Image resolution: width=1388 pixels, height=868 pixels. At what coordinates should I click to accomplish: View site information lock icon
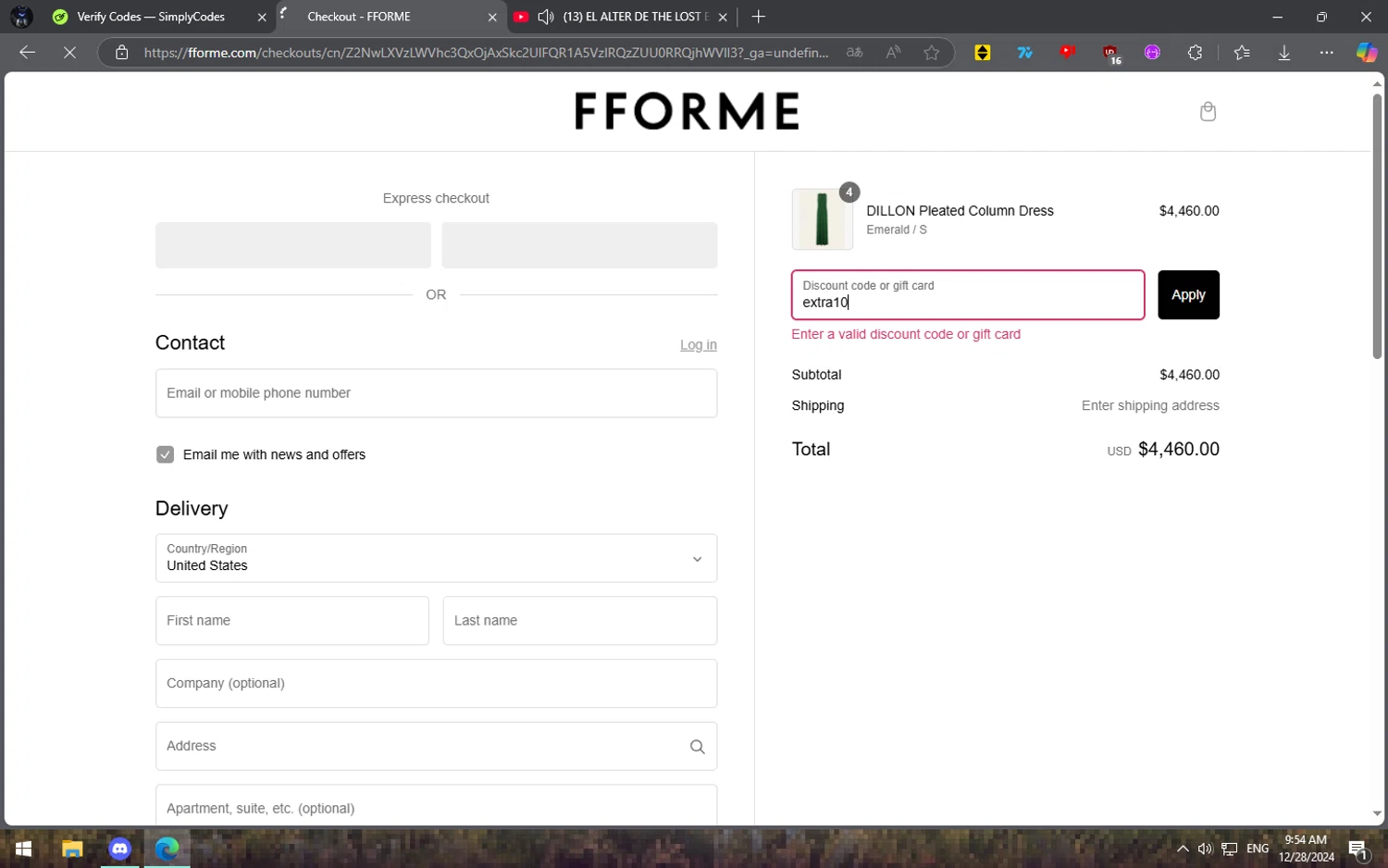click(121, 53)
